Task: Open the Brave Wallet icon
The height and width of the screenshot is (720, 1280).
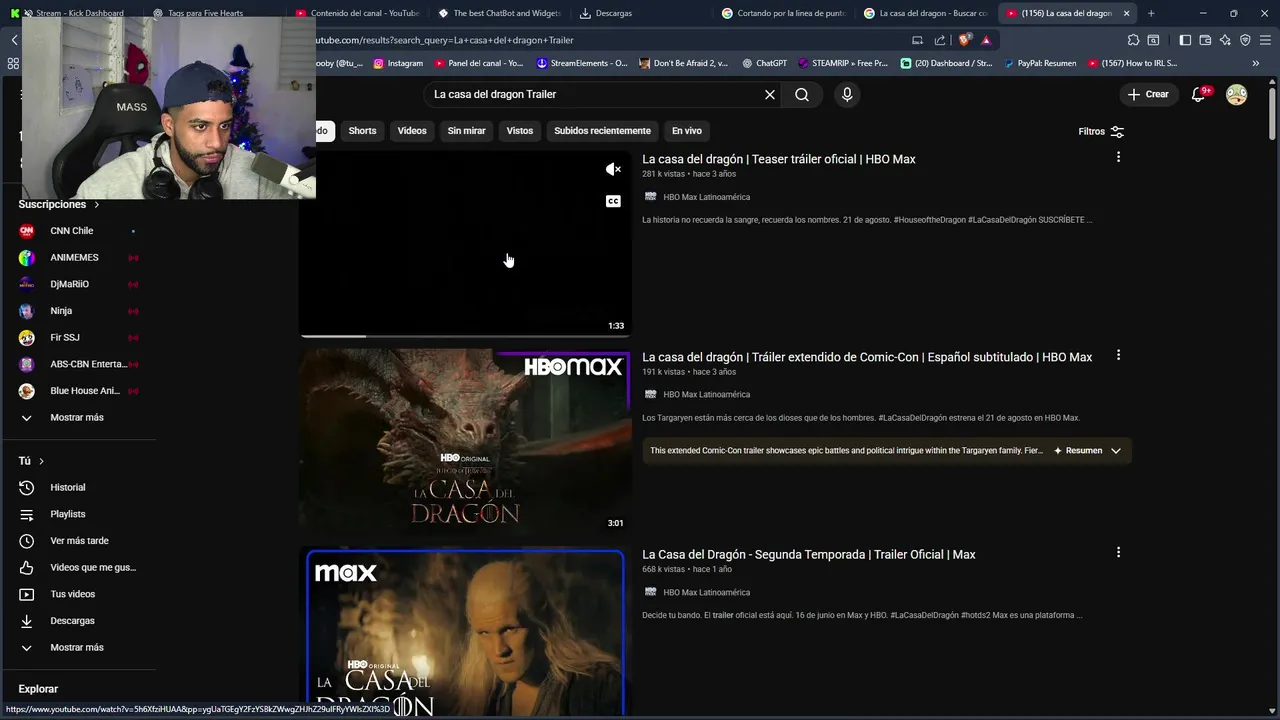Action: point(1205,40)
